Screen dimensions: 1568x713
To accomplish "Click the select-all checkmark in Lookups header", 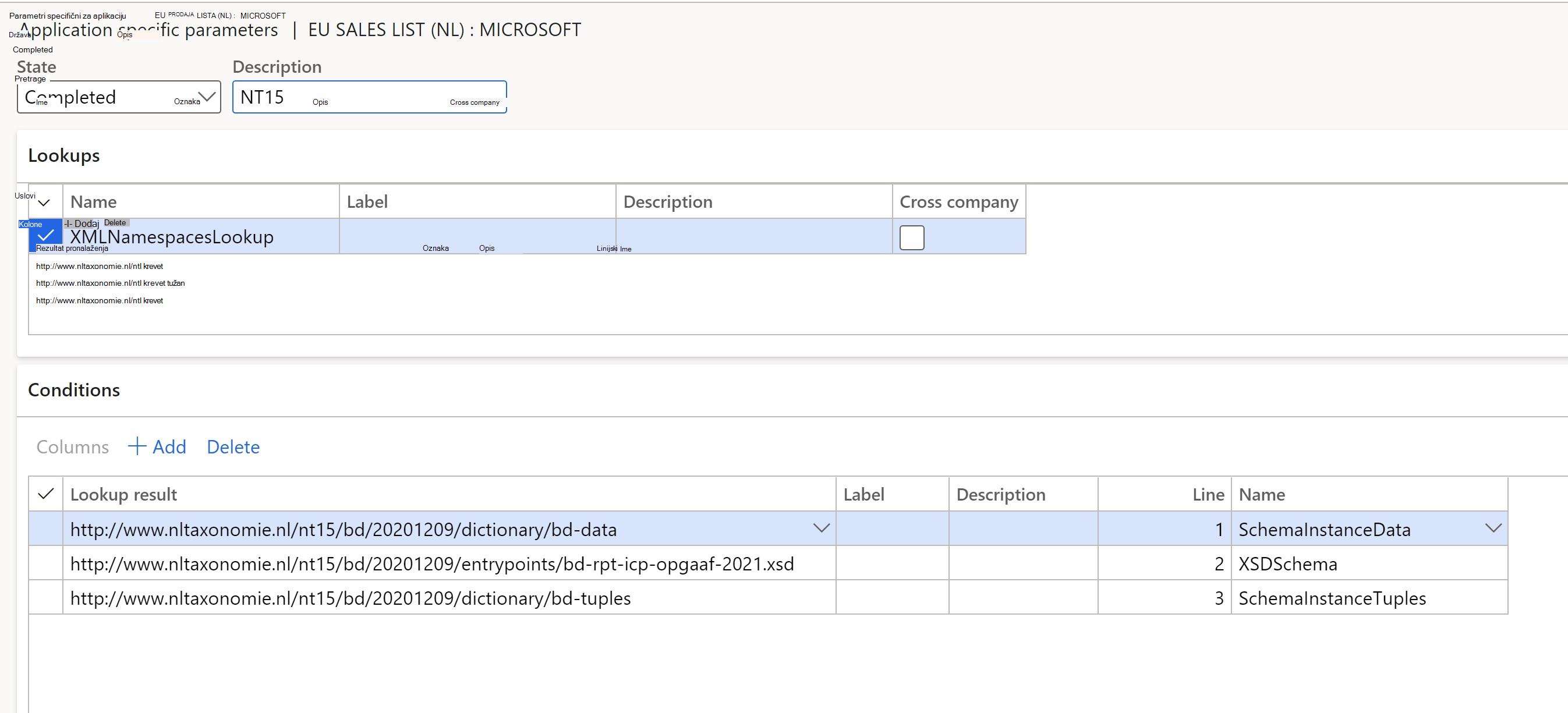I will coord(44,202).
